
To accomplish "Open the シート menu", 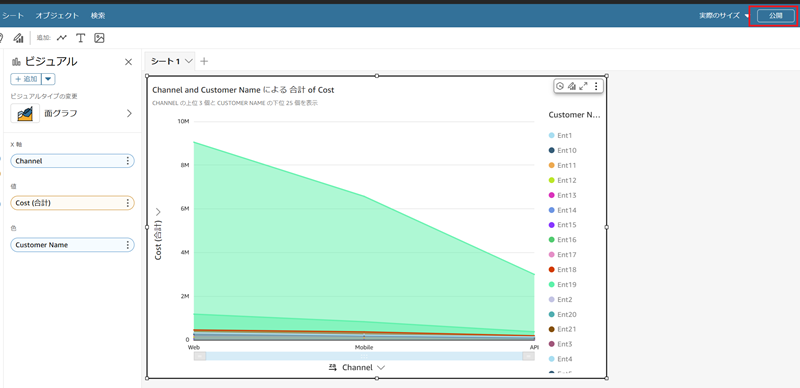I will pyautogui.click(x=13, y=16).
